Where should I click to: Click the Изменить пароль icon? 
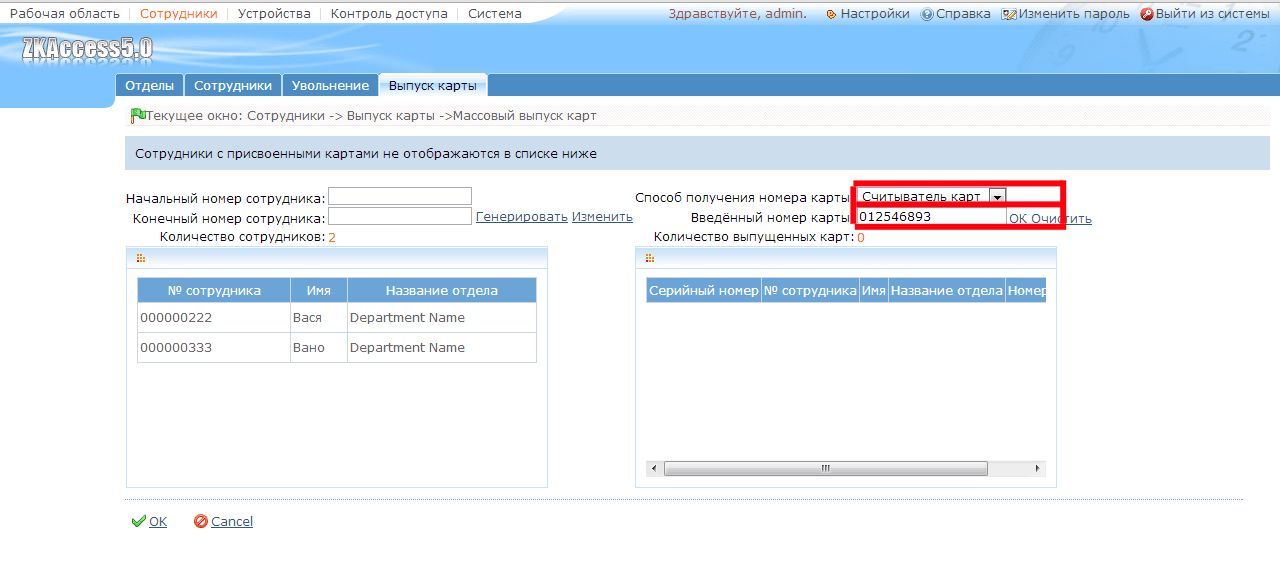pyautogui.click(x=1009, y=15)
